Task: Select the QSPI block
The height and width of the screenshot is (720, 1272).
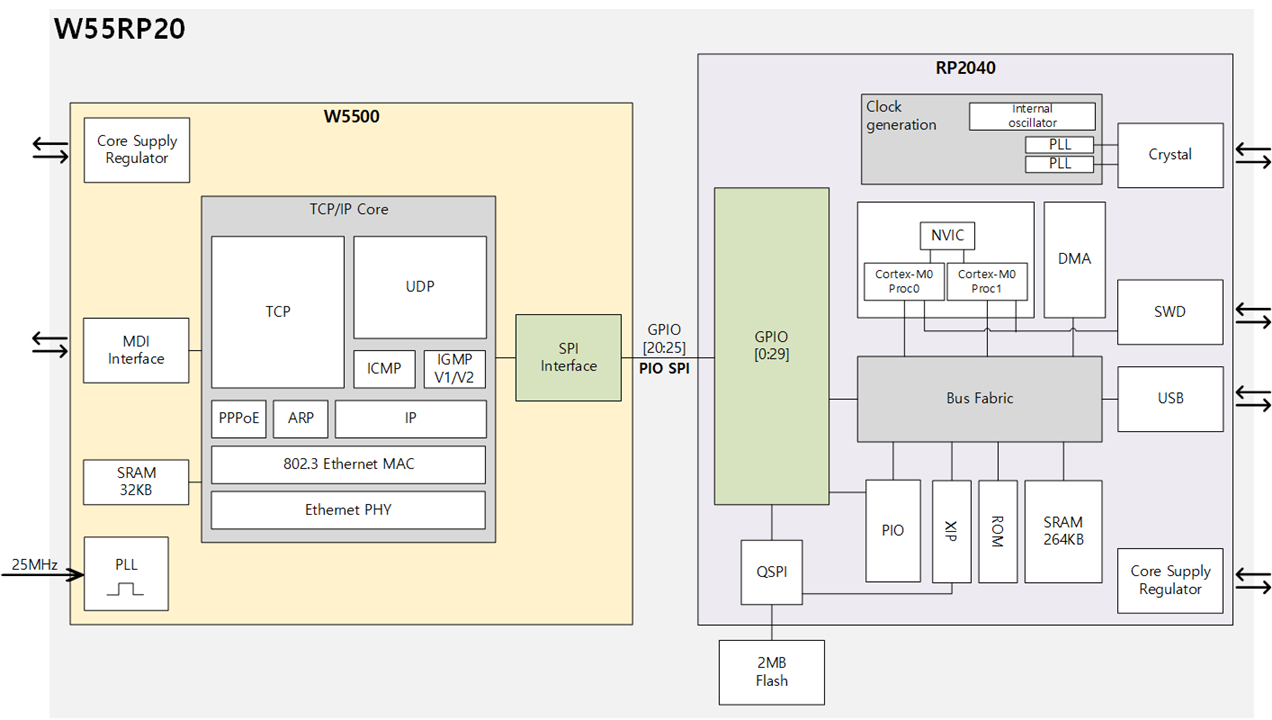Action: coord(771,572)
